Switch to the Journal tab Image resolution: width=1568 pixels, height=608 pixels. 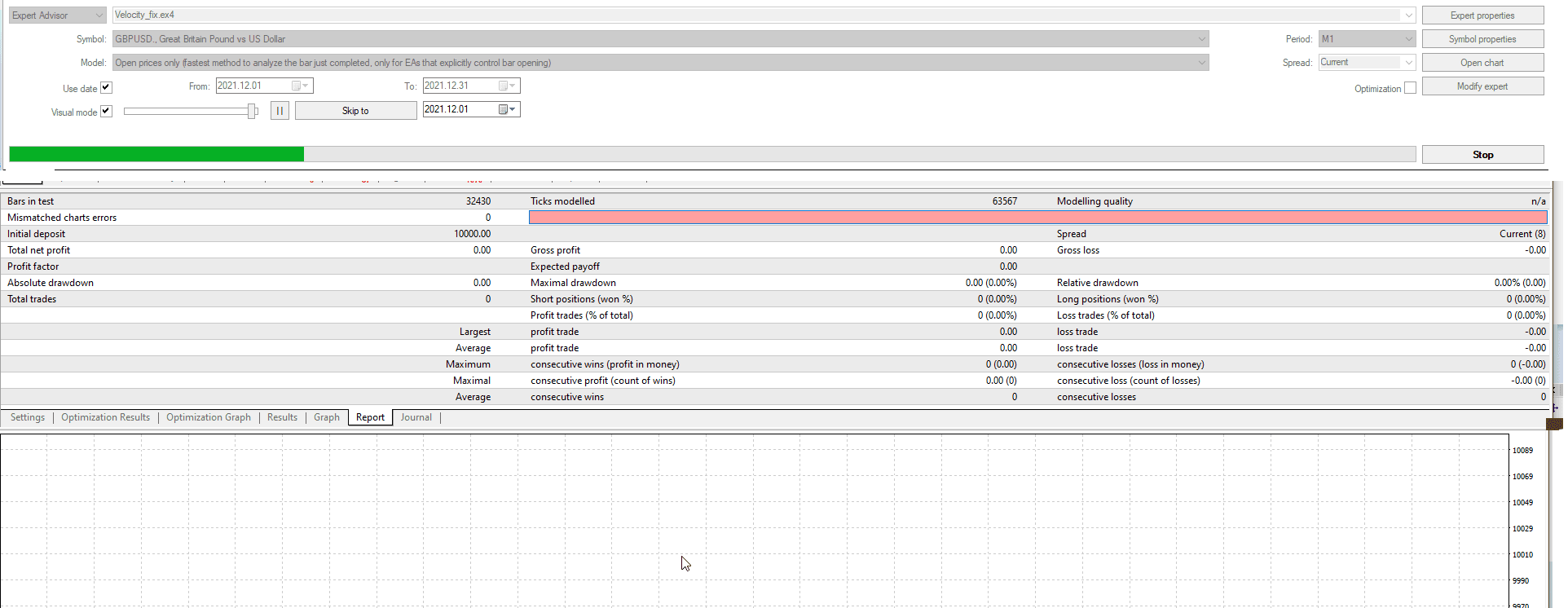(416, 417)
